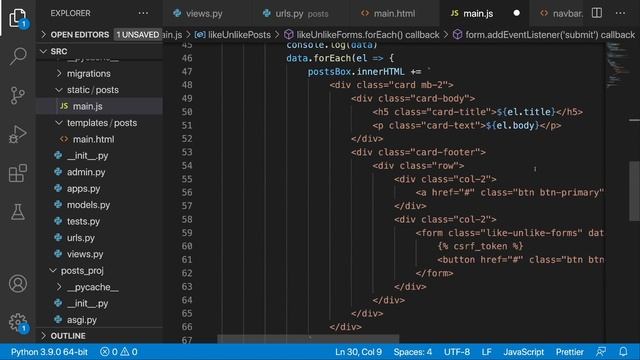Screen dimensions: 640x360
Task: Open the Extensions view icon
Action: coord(18,173)
